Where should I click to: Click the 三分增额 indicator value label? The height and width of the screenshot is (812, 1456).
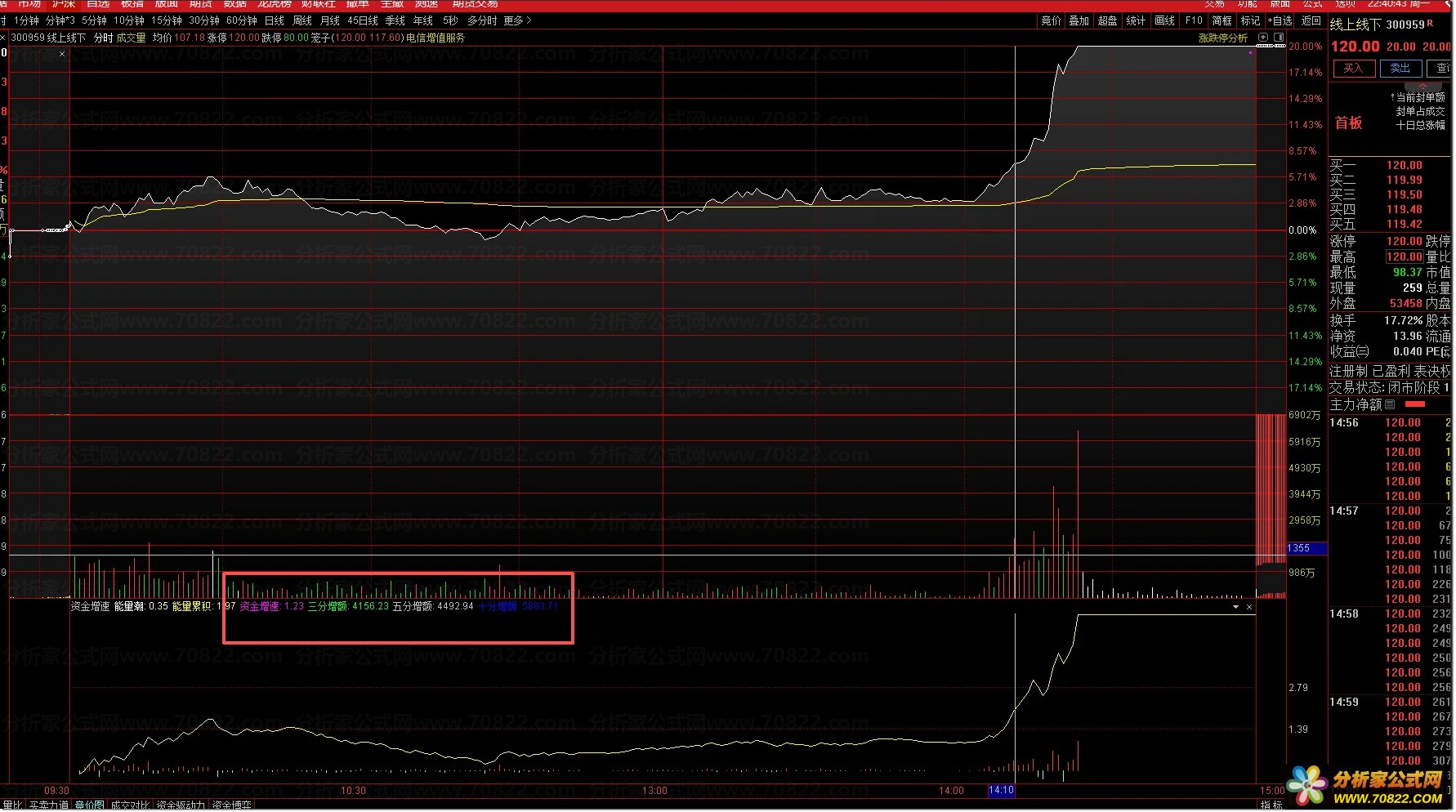click(348, 607)
